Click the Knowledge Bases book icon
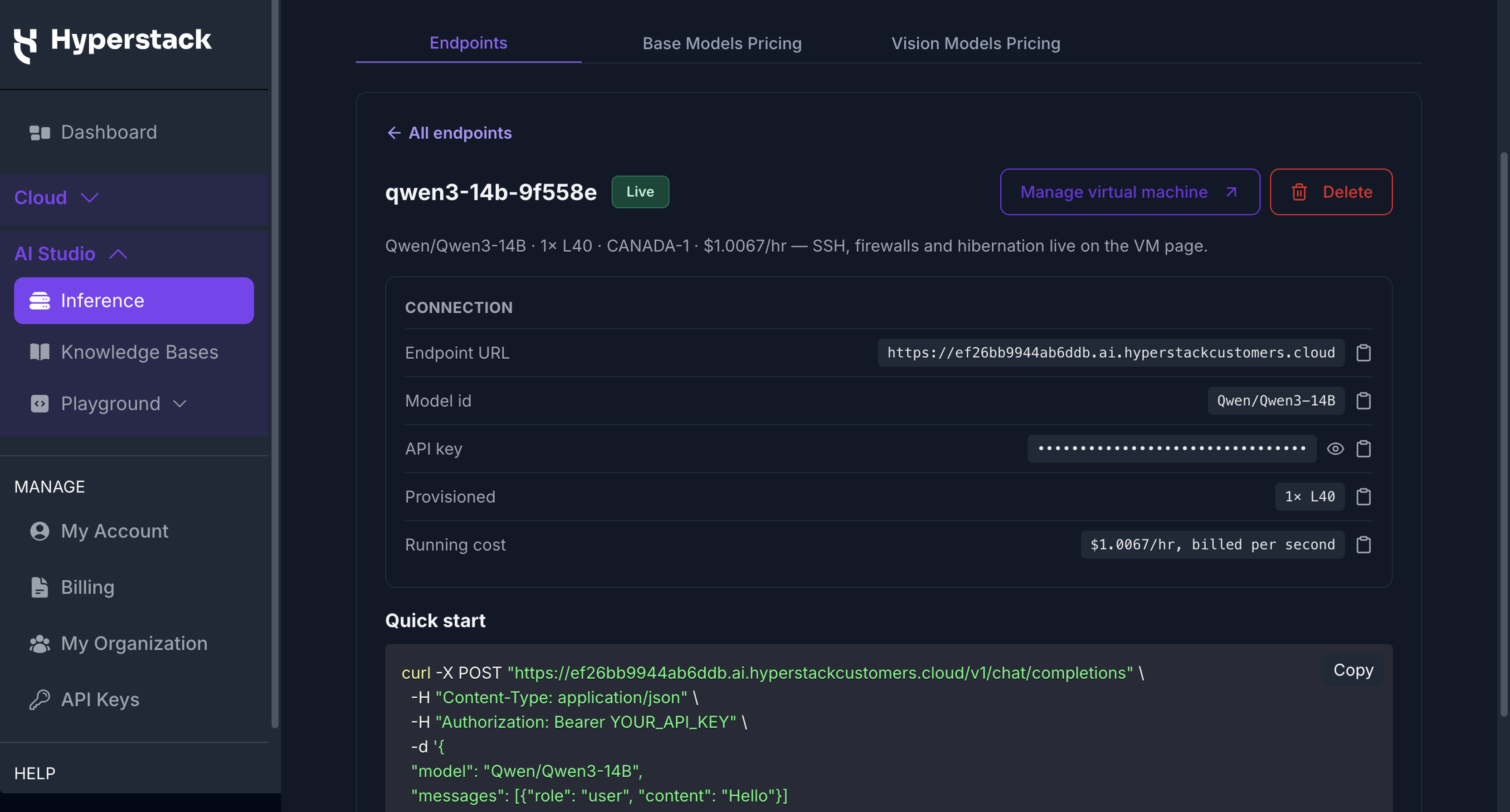1510x812 pixels. click(x=39, y=352)
